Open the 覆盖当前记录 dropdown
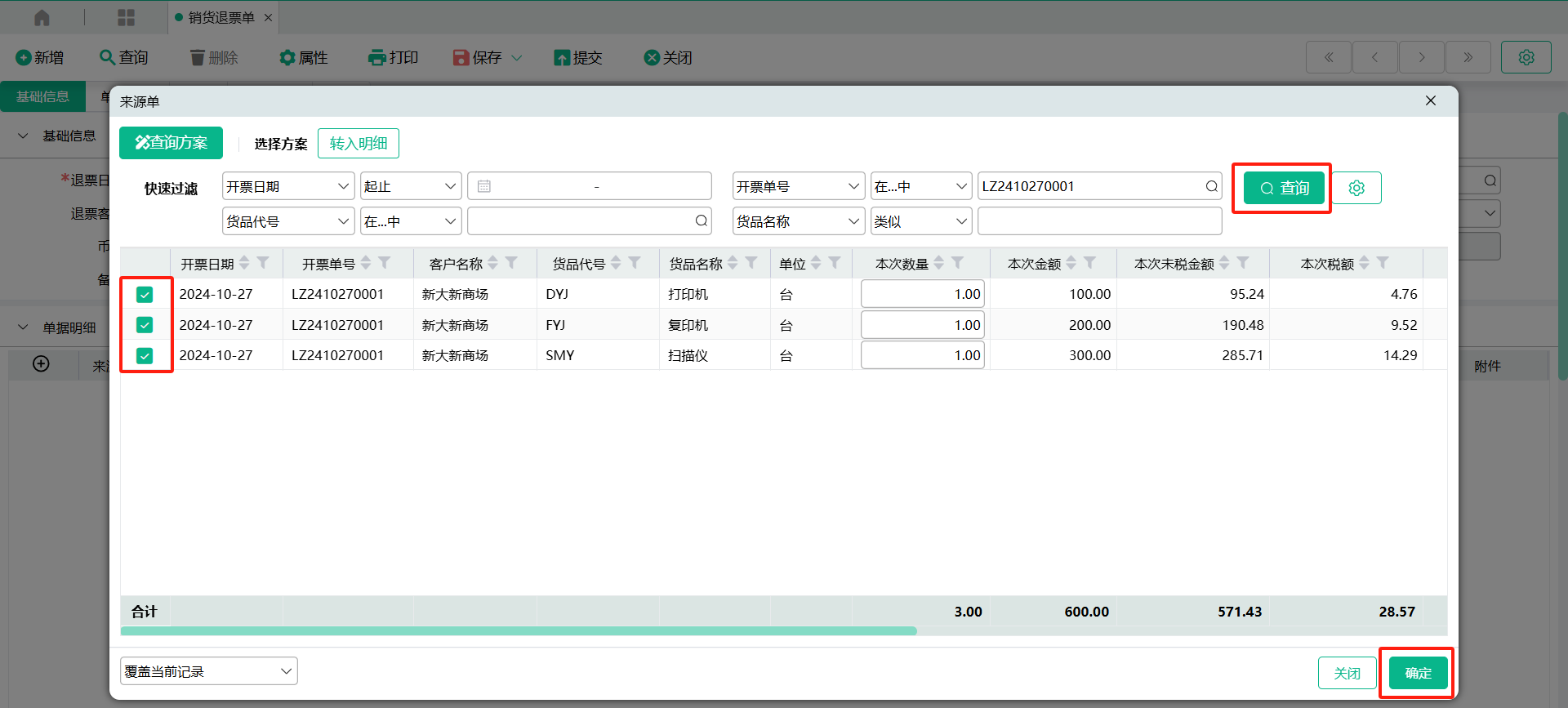The width and height of the screenshot is (1568, 708). tap(209, 671)
